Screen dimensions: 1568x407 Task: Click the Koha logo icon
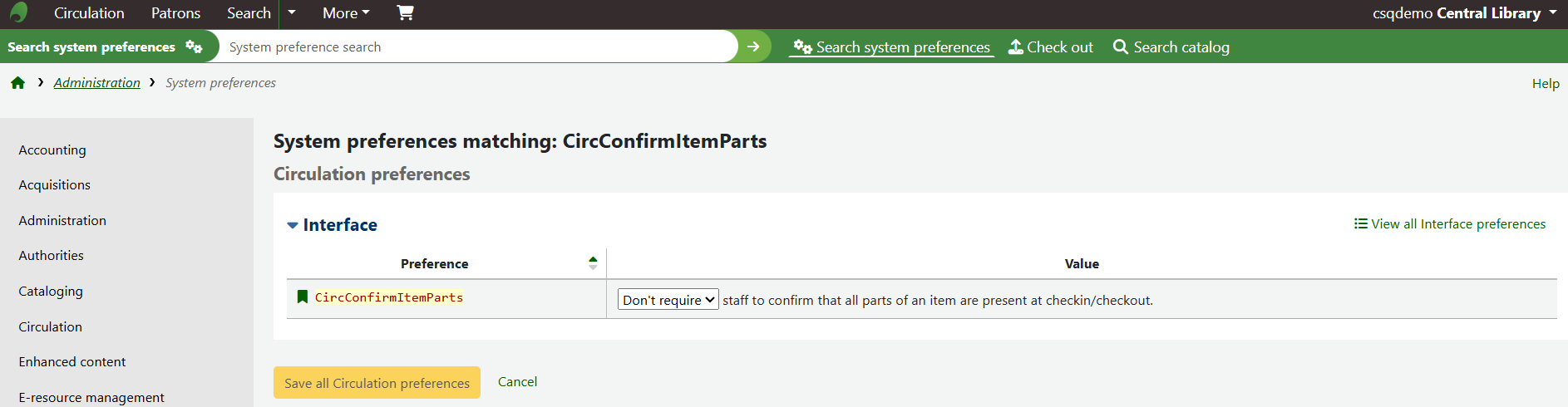click(18, 12)
